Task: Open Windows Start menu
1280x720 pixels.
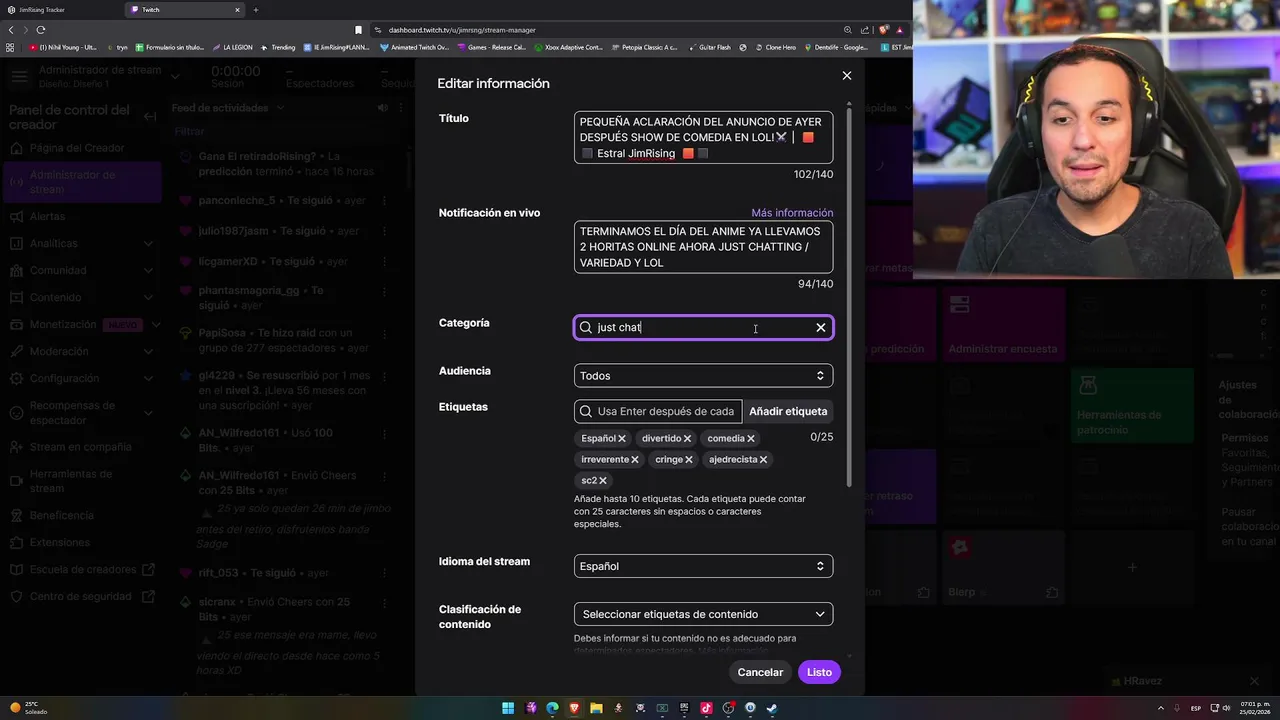Action: (x=508, y=708)
